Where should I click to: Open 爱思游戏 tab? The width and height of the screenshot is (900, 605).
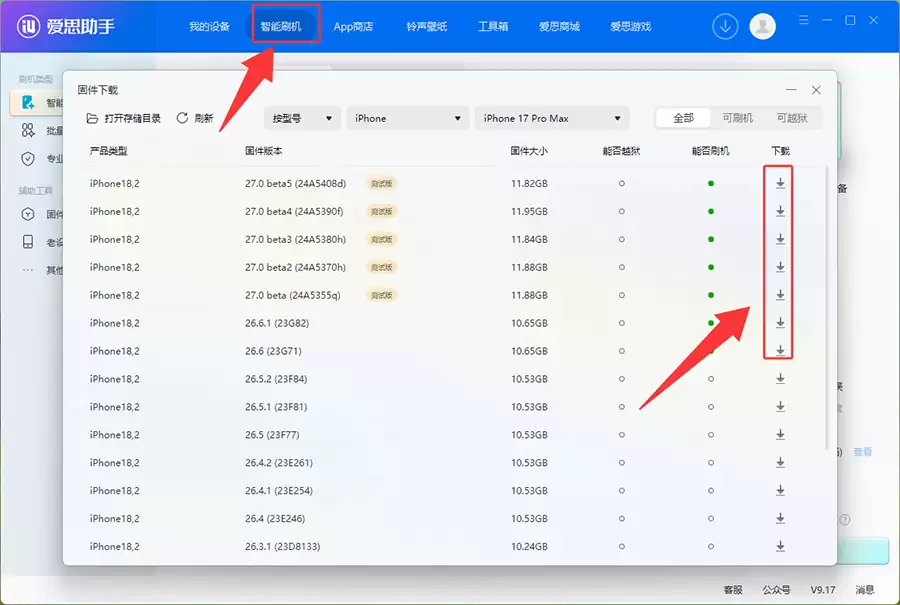click(x=630, y=26)
